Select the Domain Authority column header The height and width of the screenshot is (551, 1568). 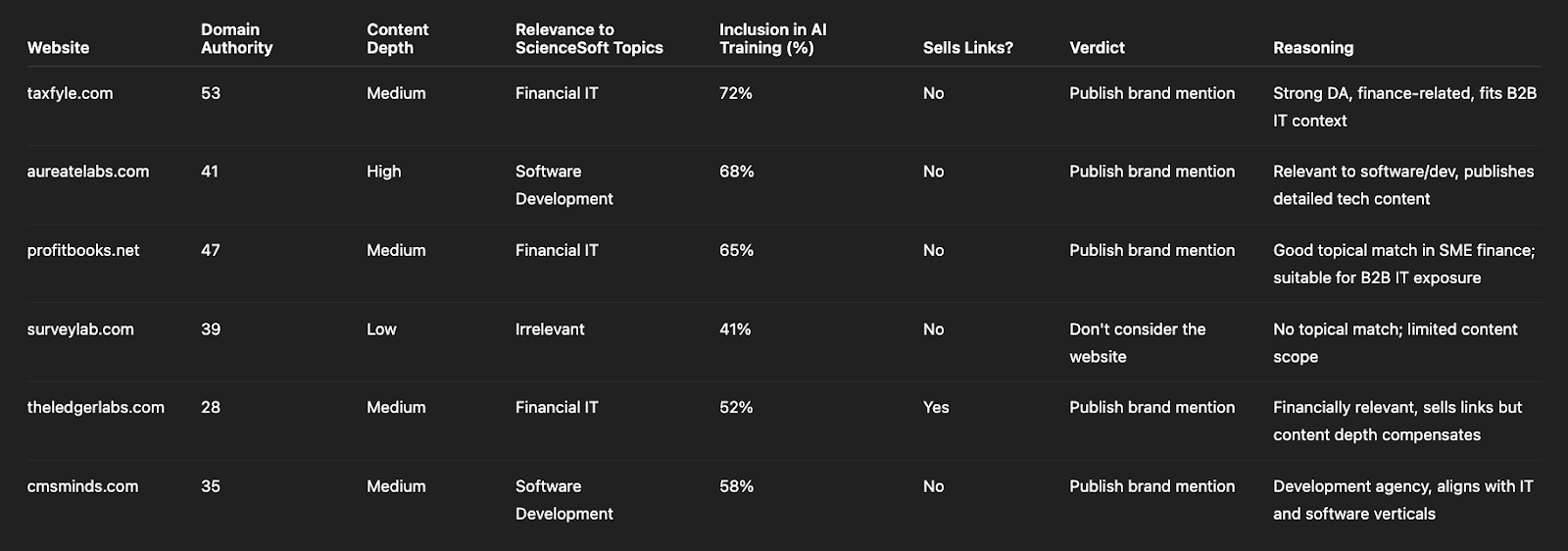pos(236,38)
